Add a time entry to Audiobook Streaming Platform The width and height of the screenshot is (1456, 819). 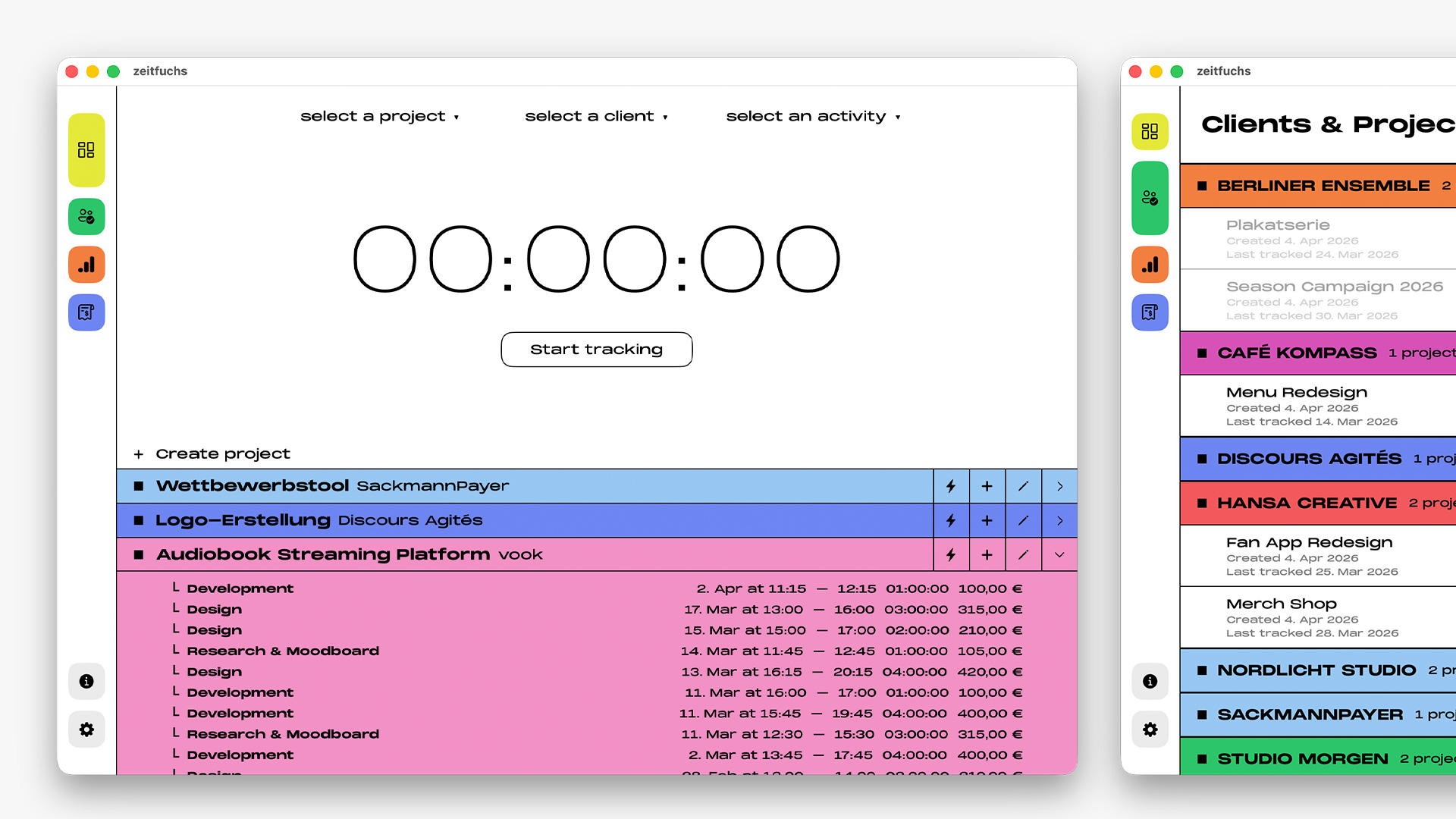click(x=987, y=554)
